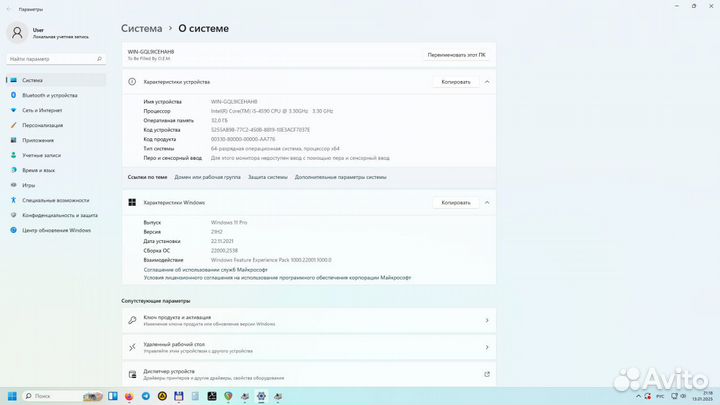The height and width of the screenshot is (405, 720).
Task: Click the remote desktop icon
Action: tap(132, 348)
